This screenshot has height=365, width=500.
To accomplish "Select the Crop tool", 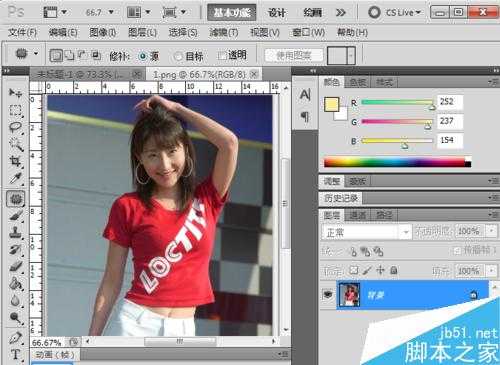I will [15, 162].
